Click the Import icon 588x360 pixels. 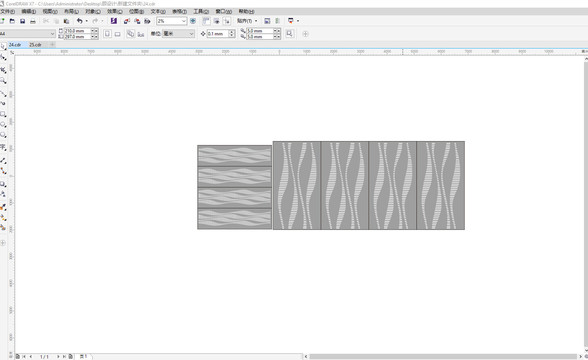coord(127,21)
